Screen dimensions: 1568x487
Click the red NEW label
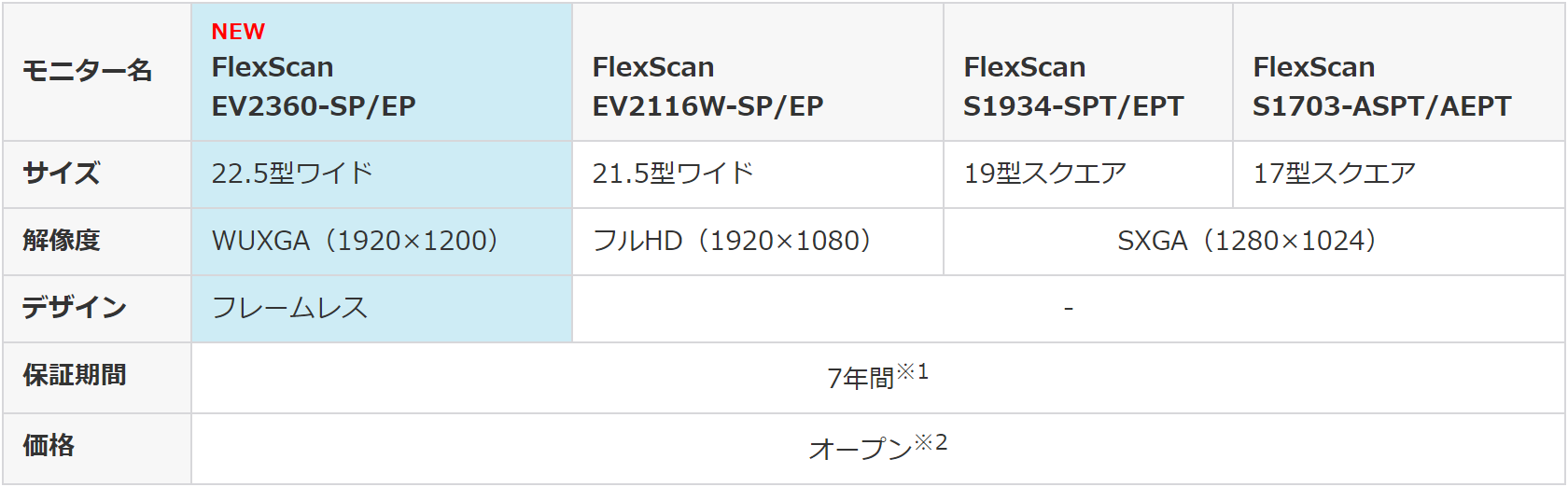[x=238, y=32]
